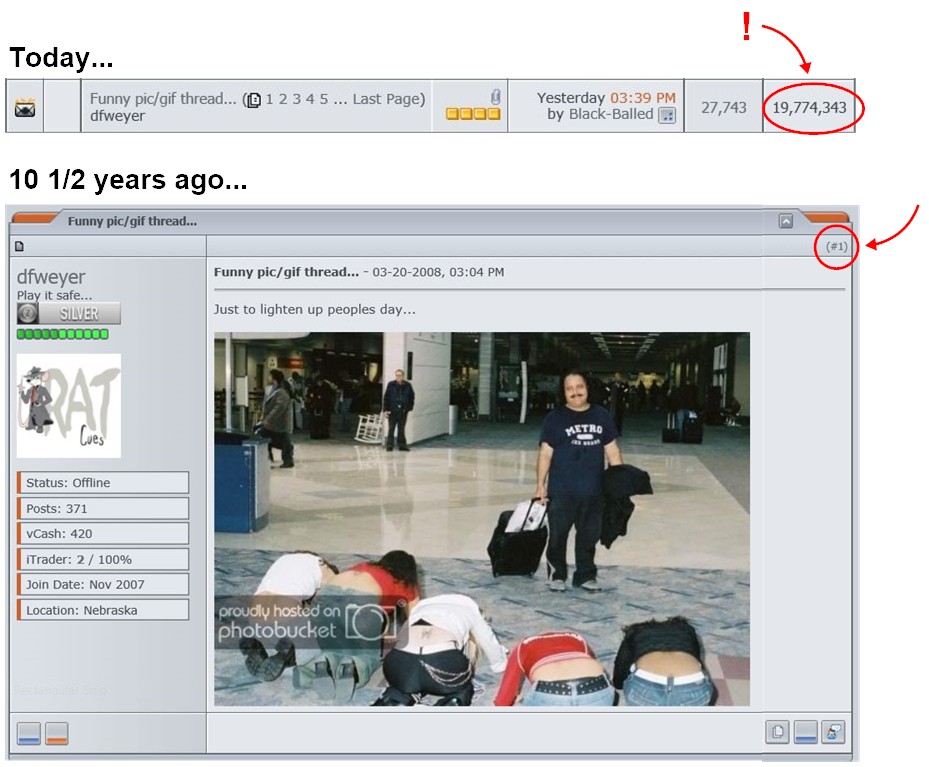Click the post document icon above dfweyer
929x767 pixels.
point(19,246)
